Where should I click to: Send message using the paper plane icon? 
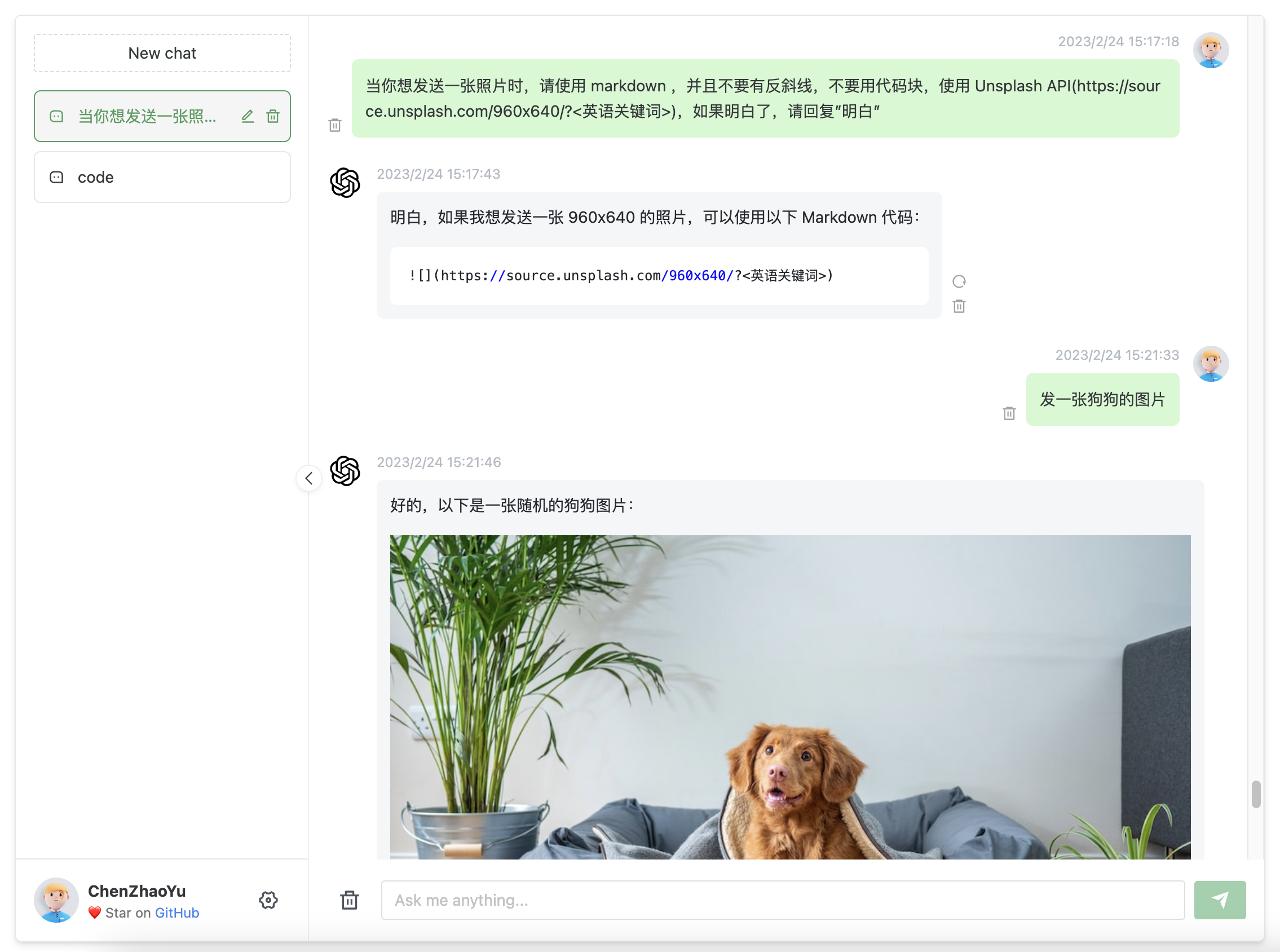pos(1220,900)
